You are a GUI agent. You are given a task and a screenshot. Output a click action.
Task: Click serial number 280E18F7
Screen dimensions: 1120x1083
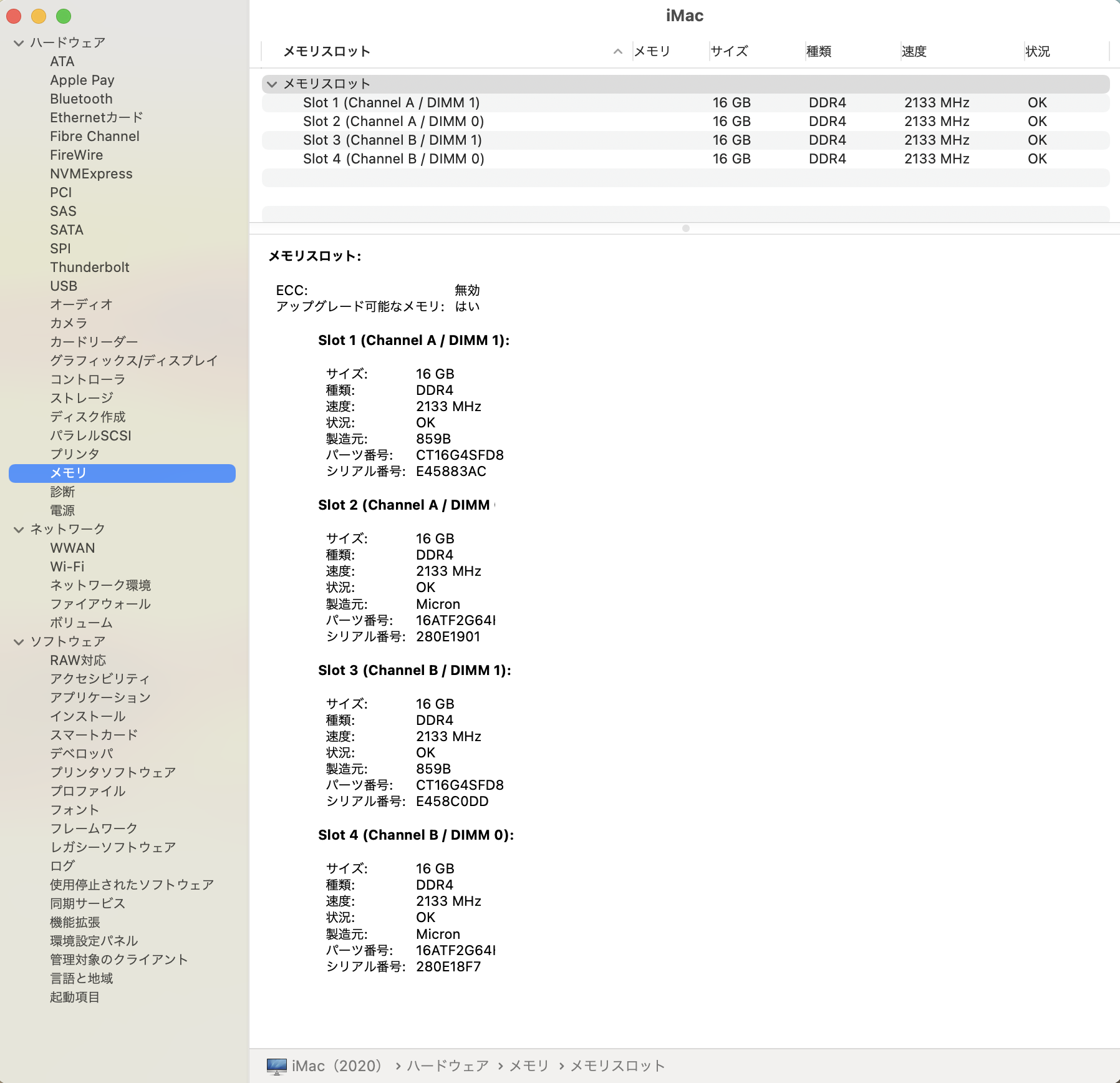point(449,967)
